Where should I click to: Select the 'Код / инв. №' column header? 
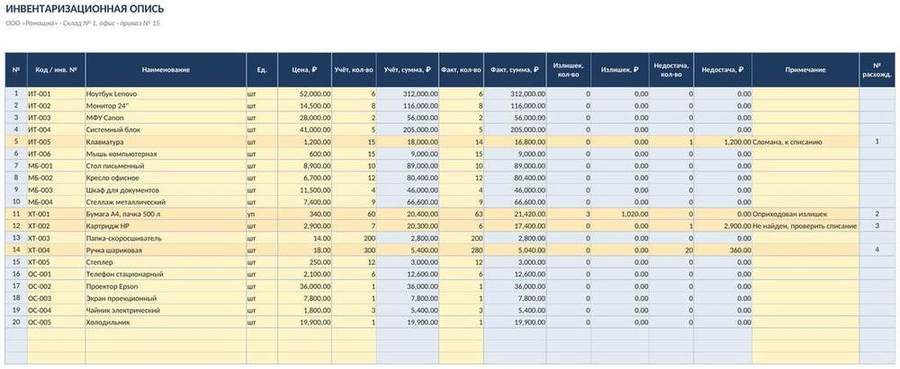coord(56,69)
